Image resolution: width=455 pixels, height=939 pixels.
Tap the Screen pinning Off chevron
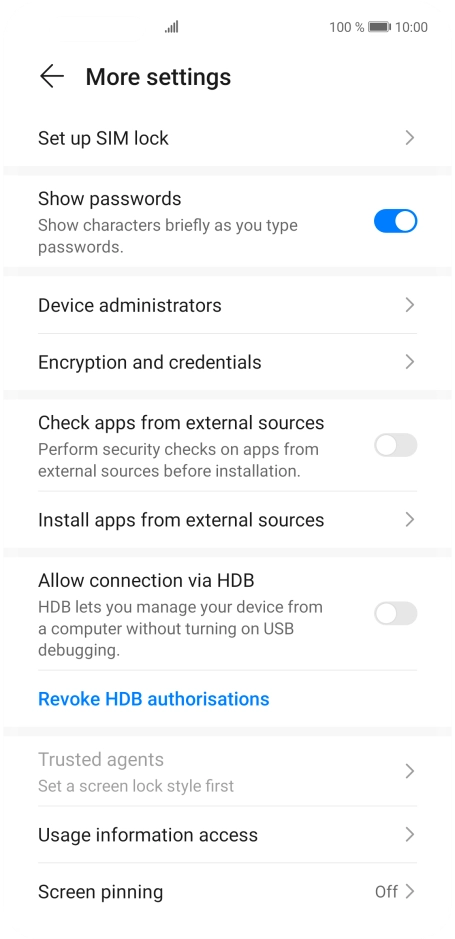click(x=410, y=891)
